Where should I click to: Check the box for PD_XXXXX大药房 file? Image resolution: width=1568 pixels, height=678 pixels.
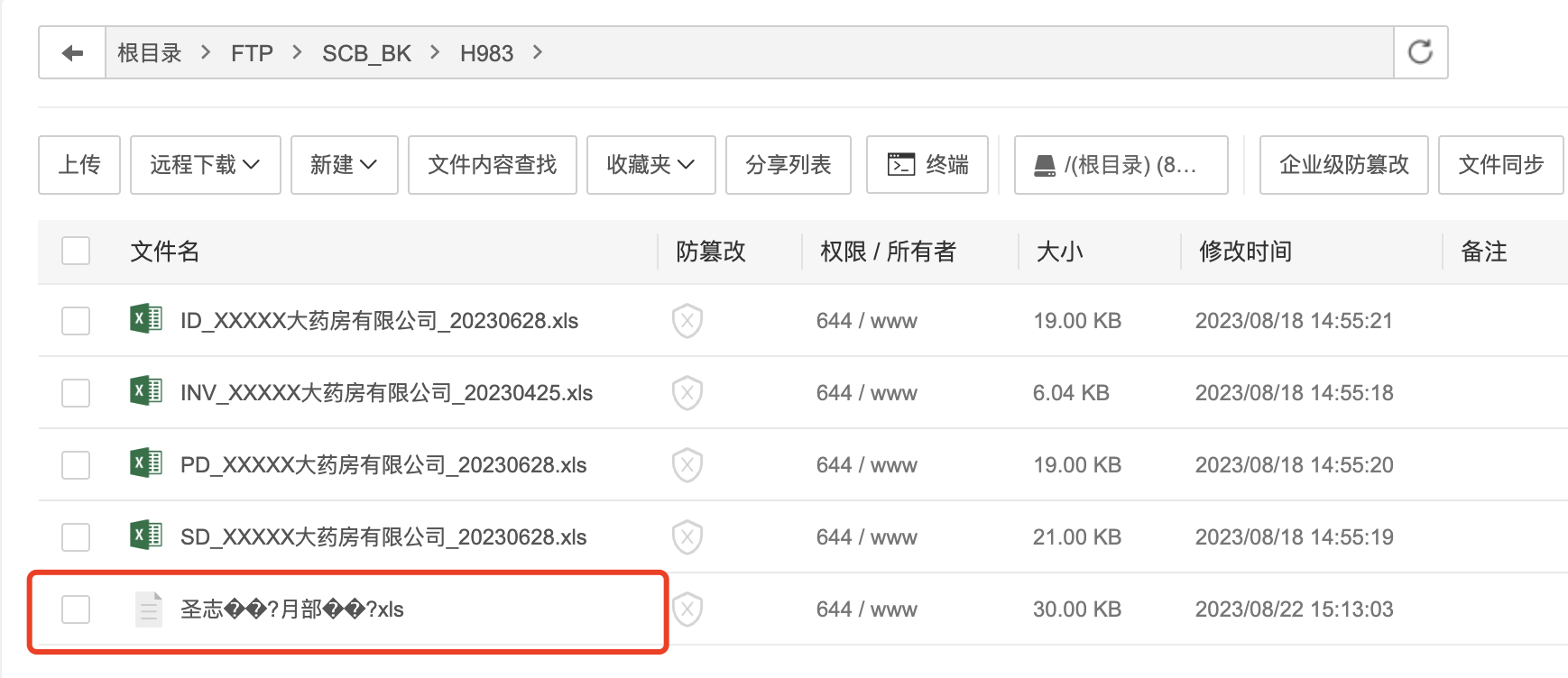[x=76, y=465]
